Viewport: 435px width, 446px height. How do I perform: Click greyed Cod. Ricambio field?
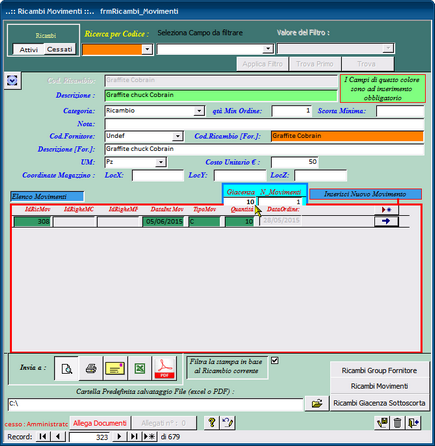point(221,81)
